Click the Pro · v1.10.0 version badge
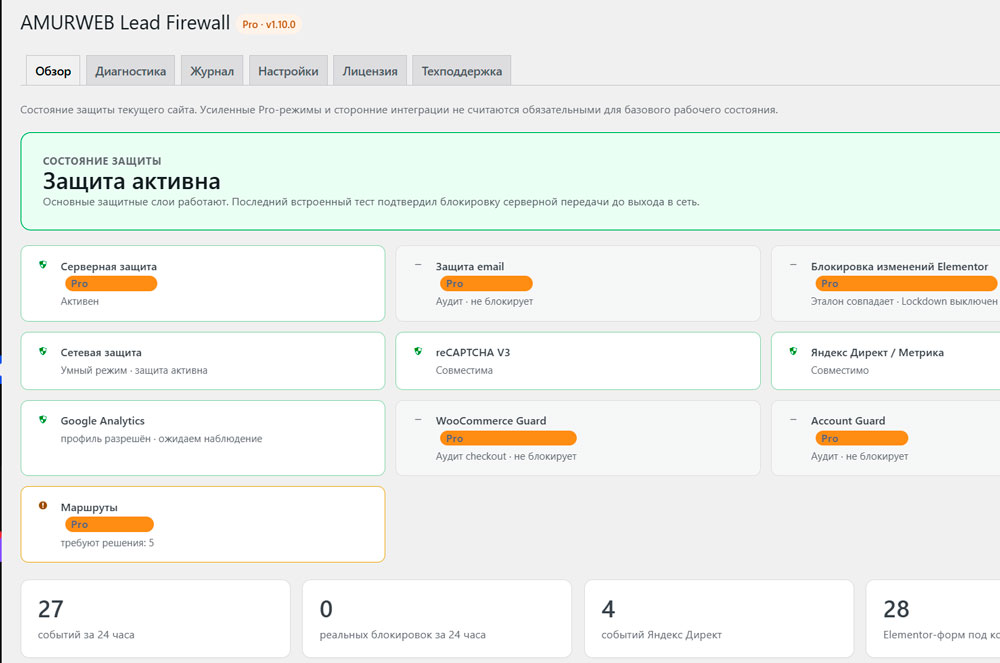Image resolution: width=1000 pixels, height=663 pixels. click(268, 24)
